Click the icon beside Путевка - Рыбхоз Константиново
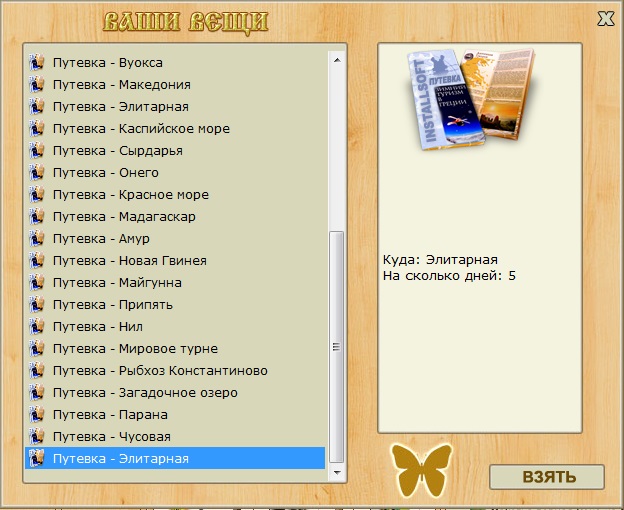Screen dimensions: 624x510 tap(37, 370)
